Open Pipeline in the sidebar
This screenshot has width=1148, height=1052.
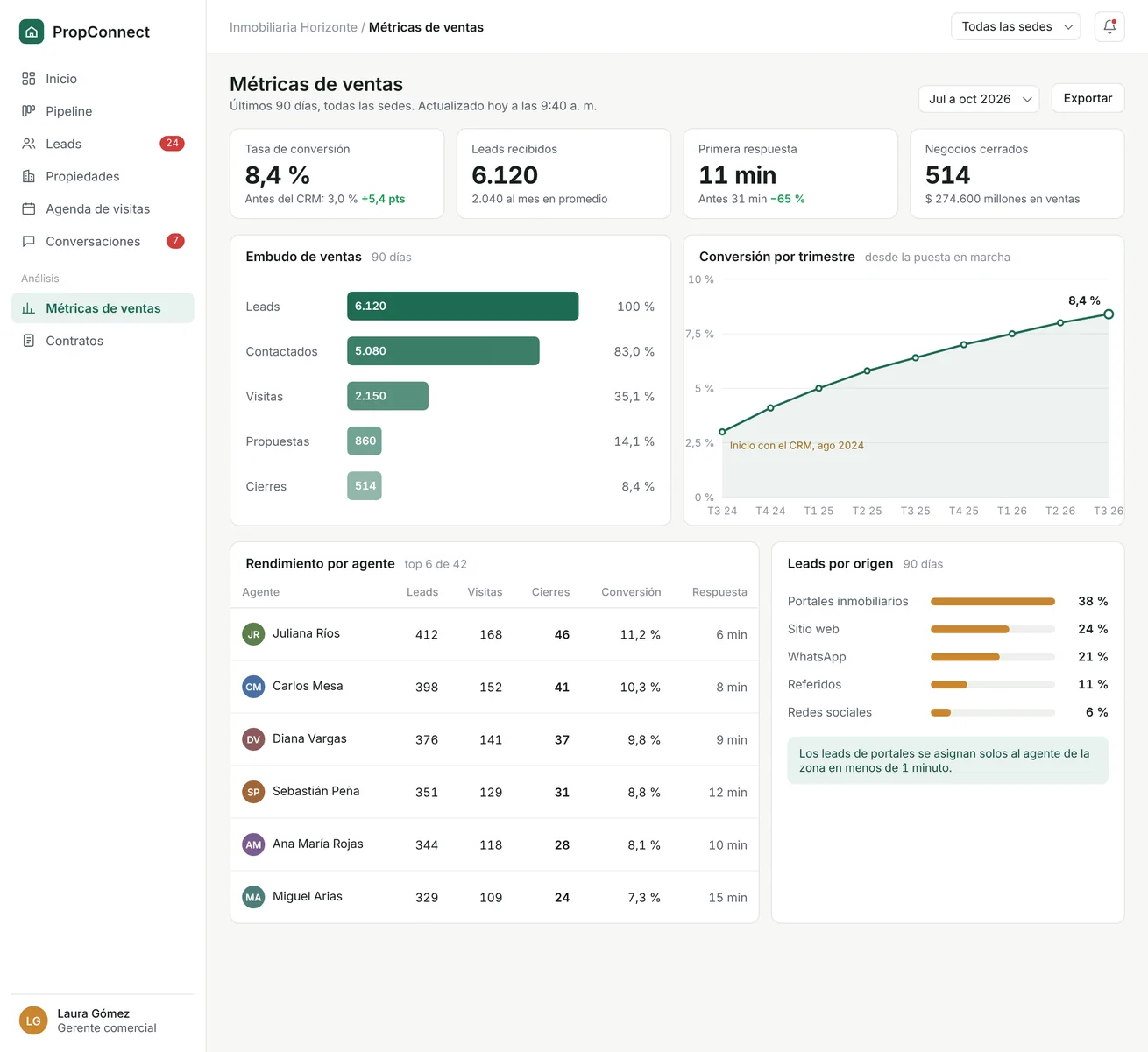[103, 111]
